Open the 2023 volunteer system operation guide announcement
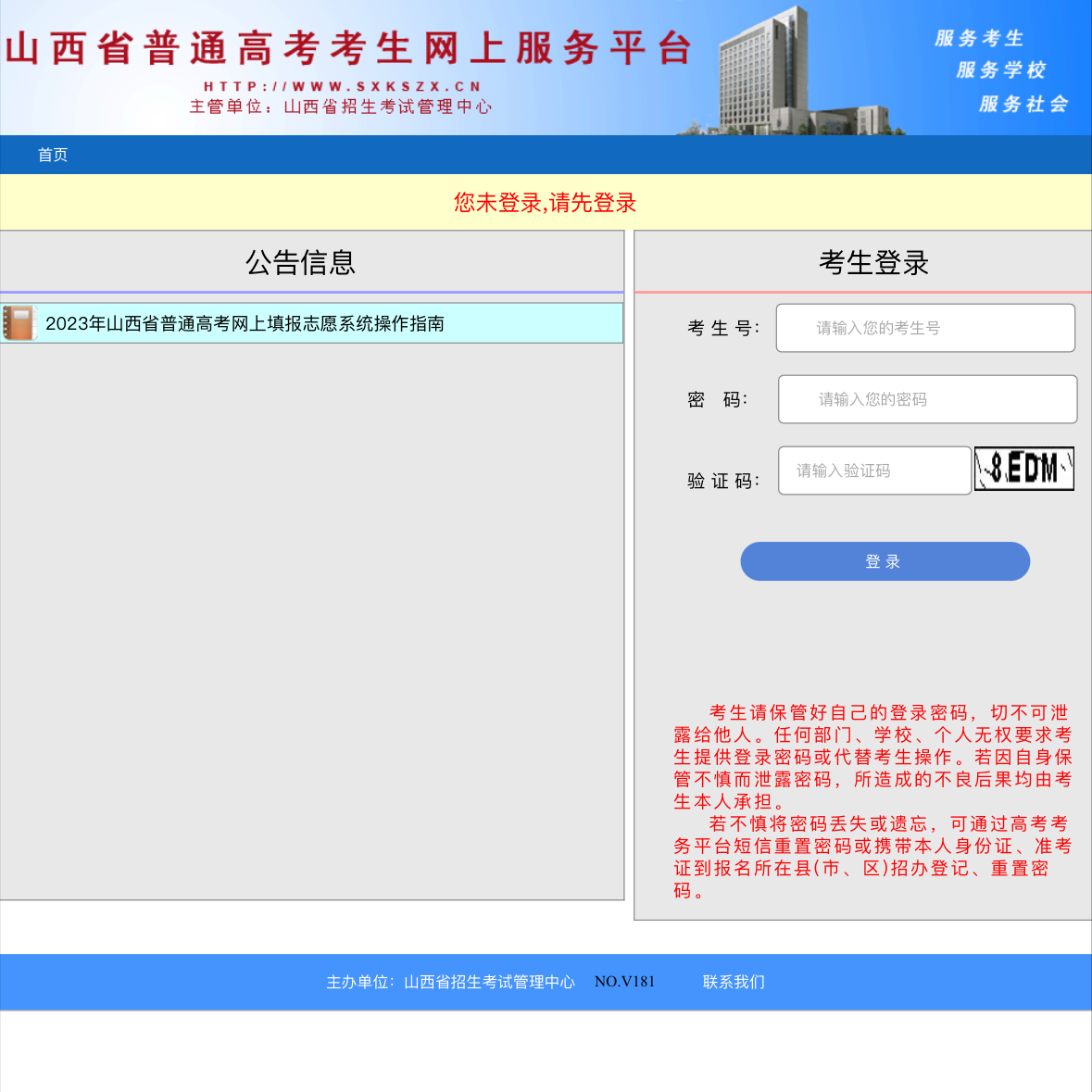This screenshot has height=1092, width=1092. pyautogui.click(x=246, y=323)
